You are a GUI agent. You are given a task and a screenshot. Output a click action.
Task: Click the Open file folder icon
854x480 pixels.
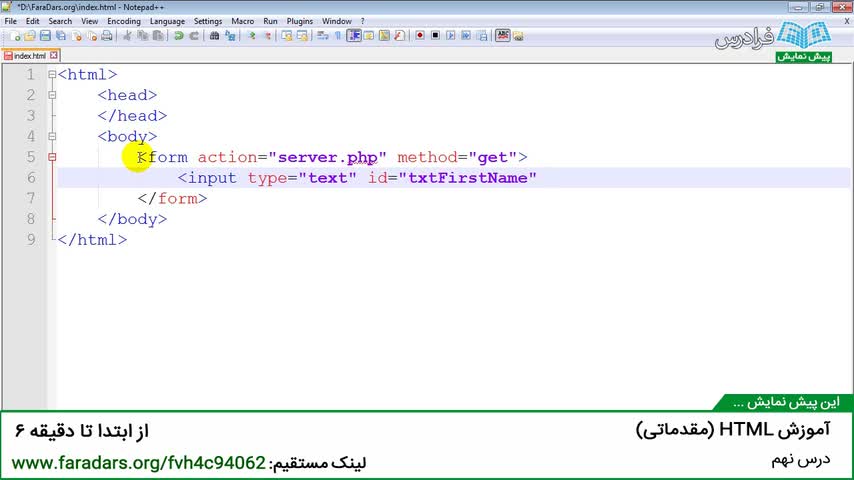[x=30, y=36]
